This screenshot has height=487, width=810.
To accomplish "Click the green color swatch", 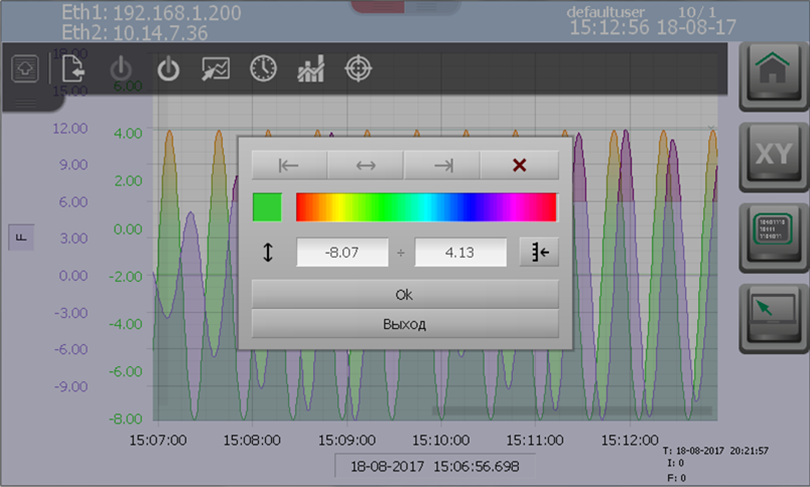I will [x=267, y=207].
